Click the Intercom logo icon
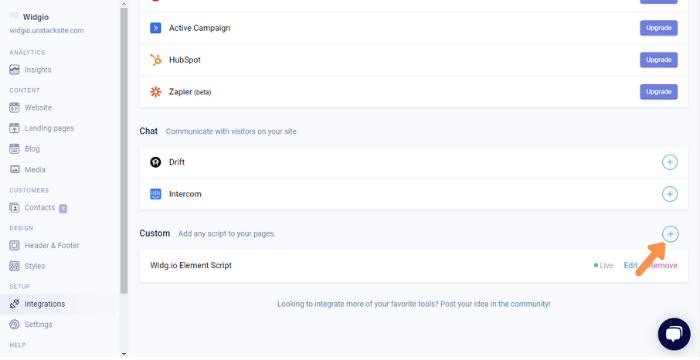This screenshot has width=700, height=360. [155, 194]
